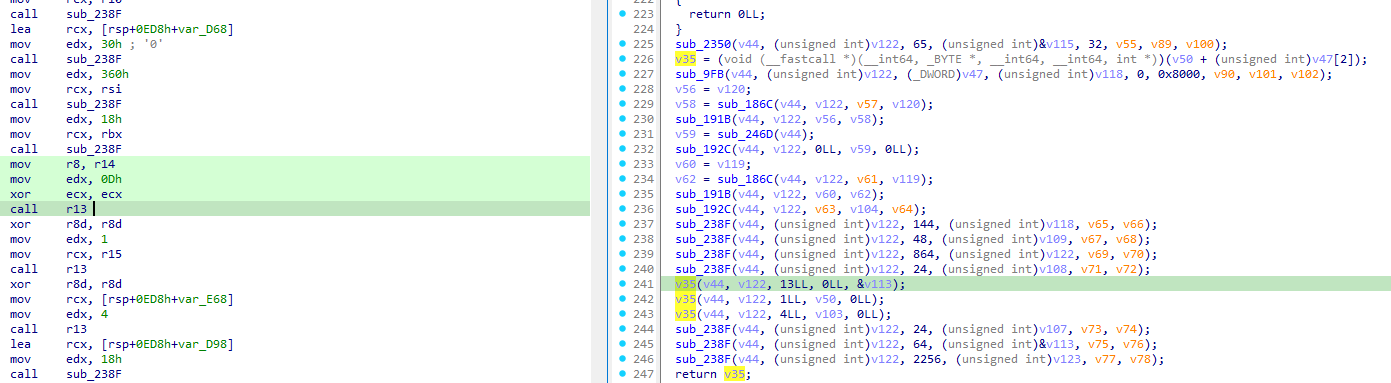Click 'mov rcx, [rsp+0ED8h+var_E68]' instruction
The height and width of the screenshot is (383, 1391).
(123, 299)
